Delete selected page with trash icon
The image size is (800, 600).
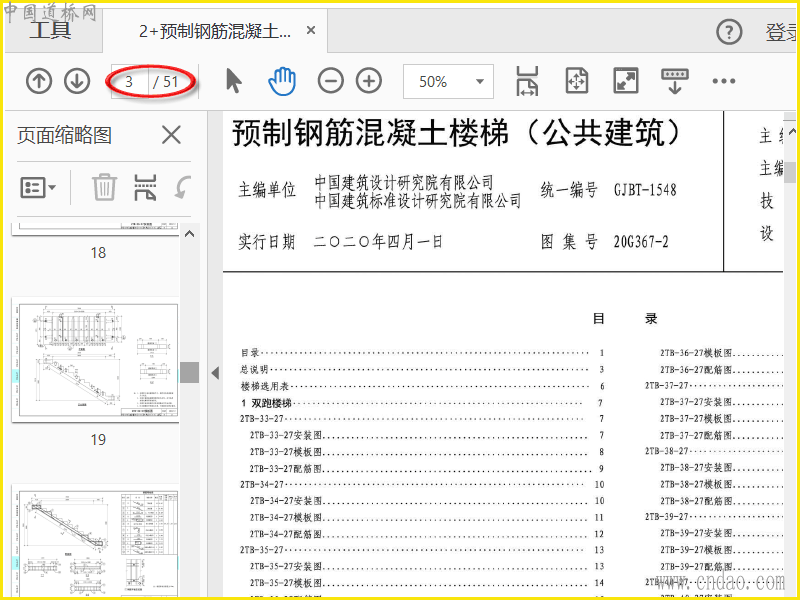[104, 187]
